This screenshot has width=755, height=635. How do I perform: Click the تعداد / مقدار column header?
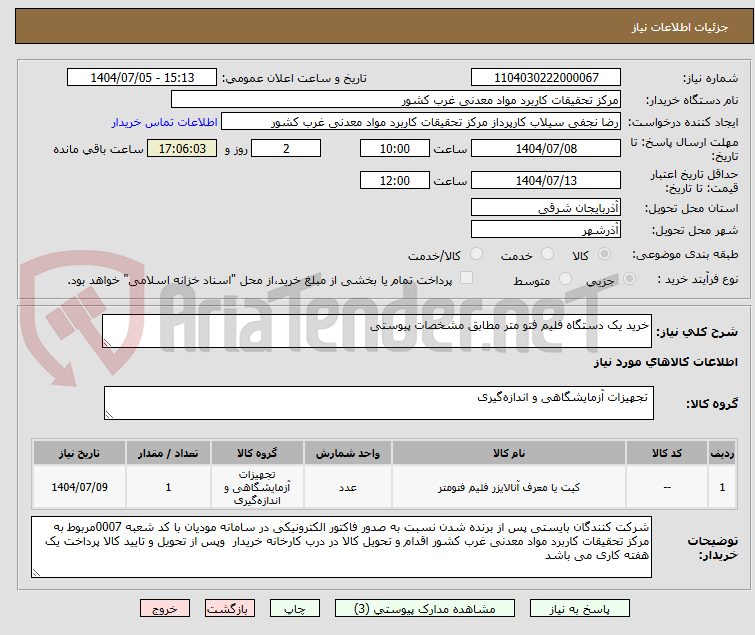(x=168, y=453)
